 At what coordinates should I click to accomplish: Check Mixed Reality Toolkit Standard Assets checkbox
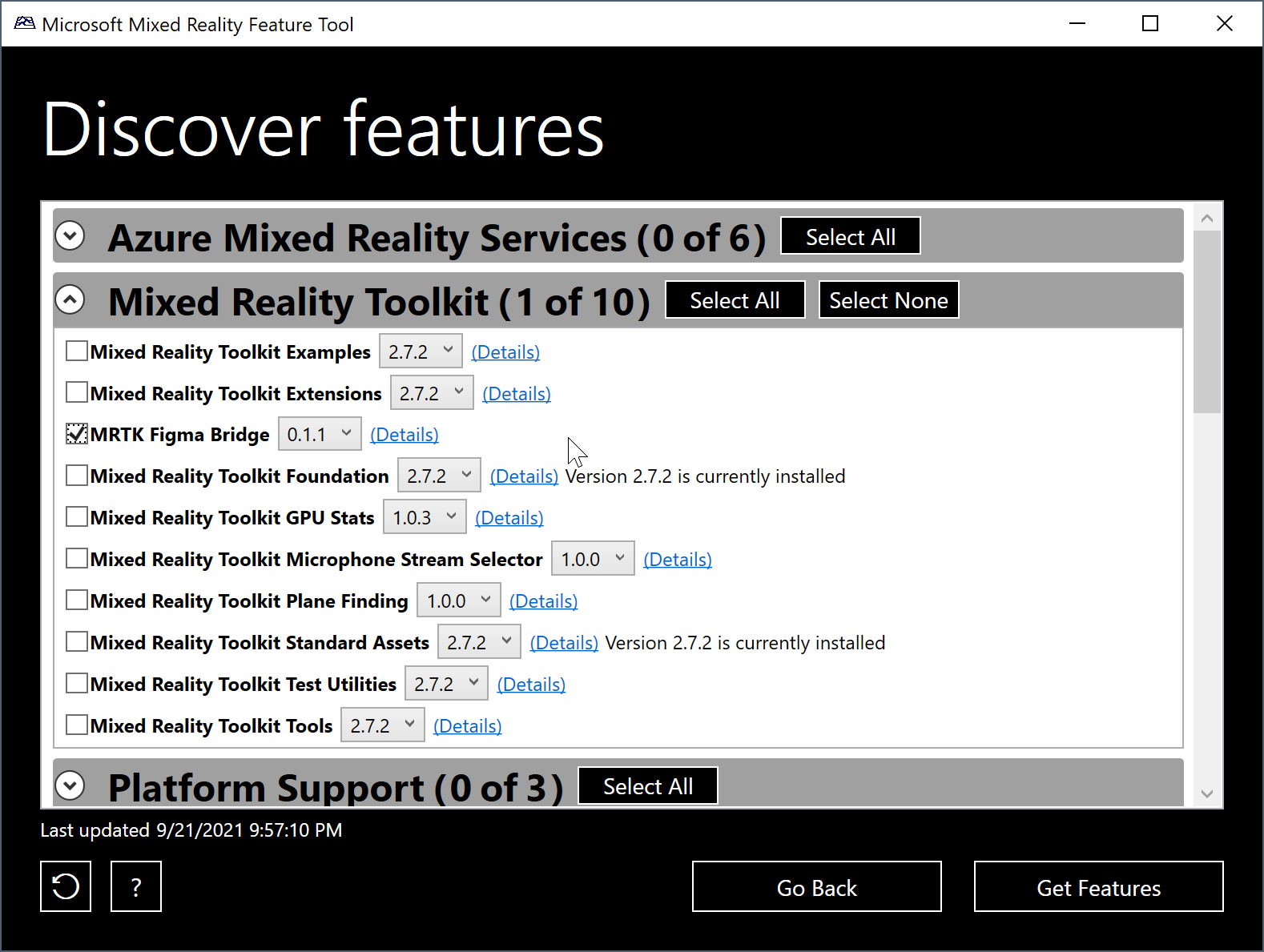tap(77, 642)
